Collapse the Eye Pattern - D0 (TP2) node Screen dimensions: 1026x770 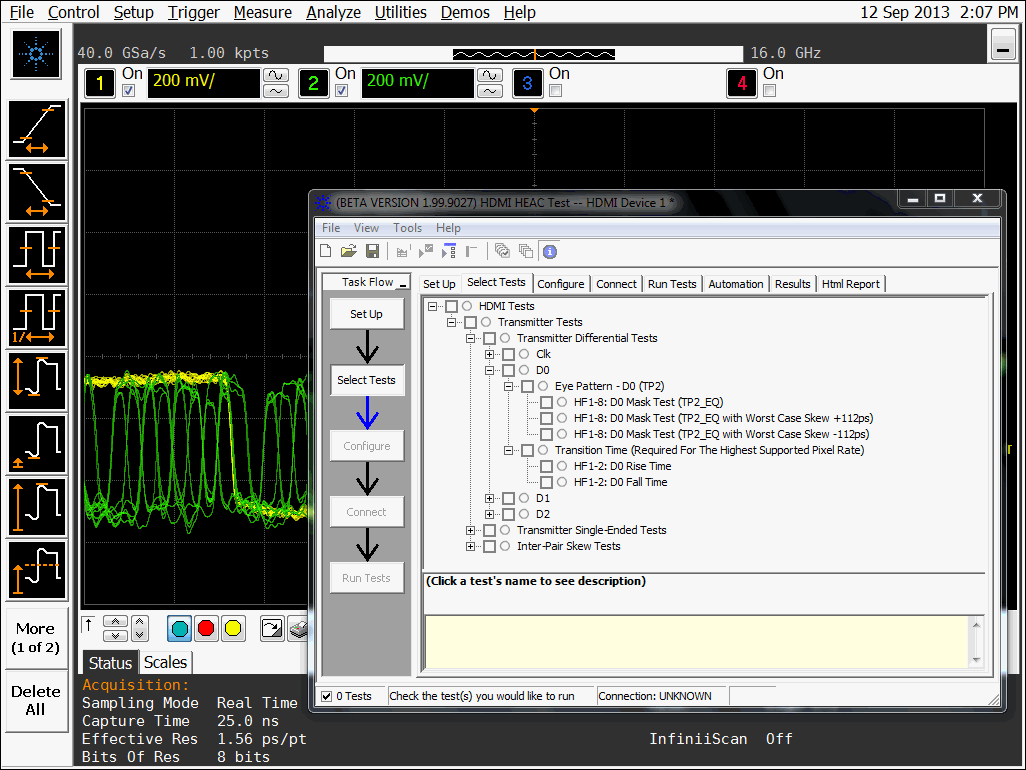click(509, 386)
